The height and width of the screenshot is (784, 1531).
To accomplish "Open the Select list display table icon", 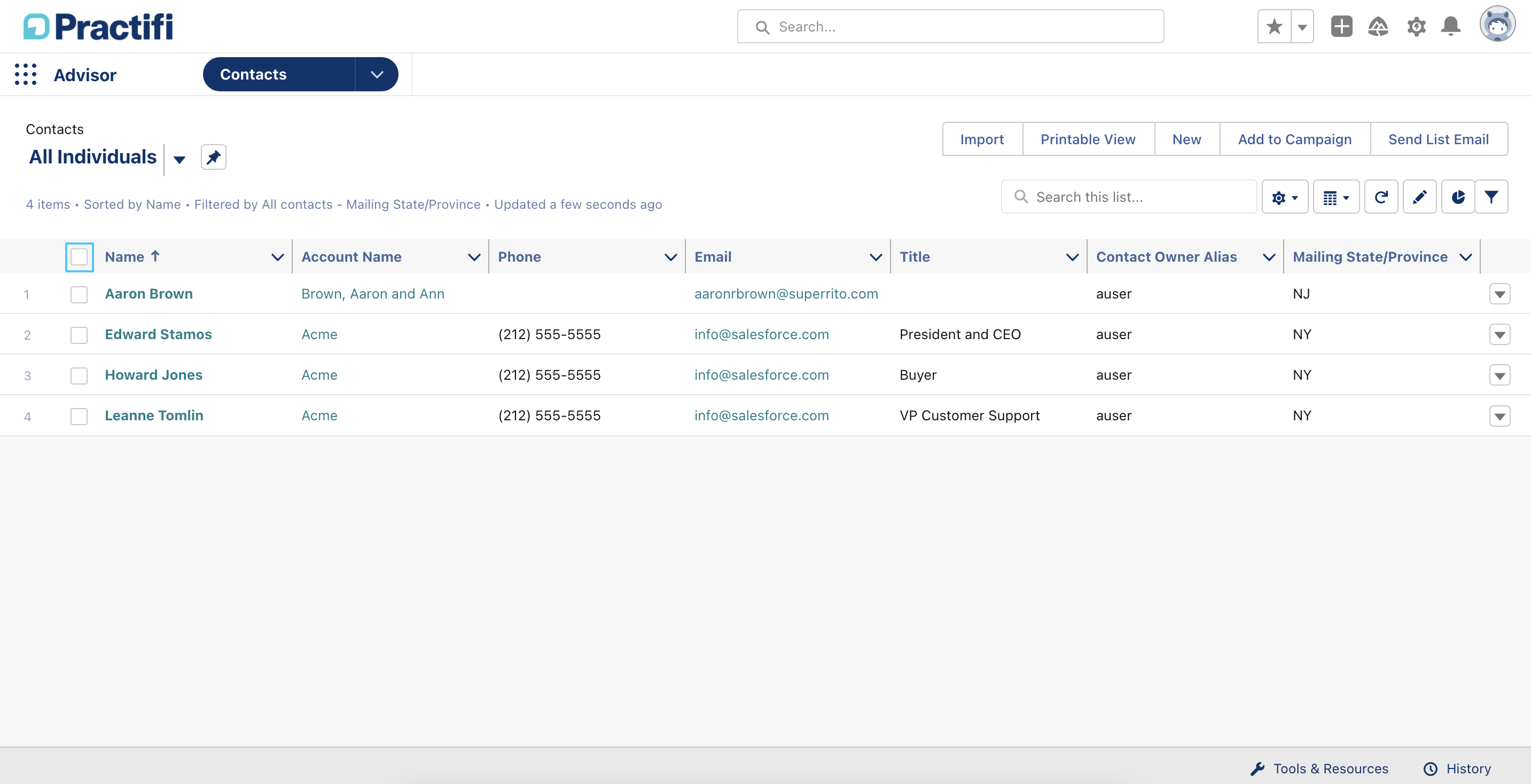I will [1335, 198].
